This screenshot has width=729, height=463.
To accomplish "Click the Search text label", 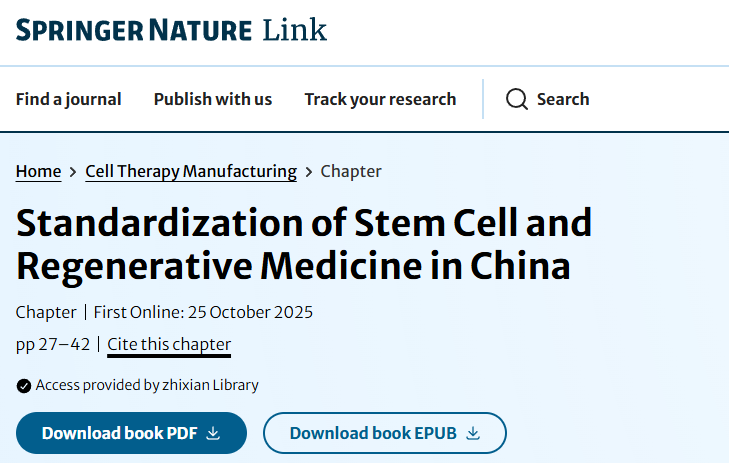I will (x=563, y=99).
